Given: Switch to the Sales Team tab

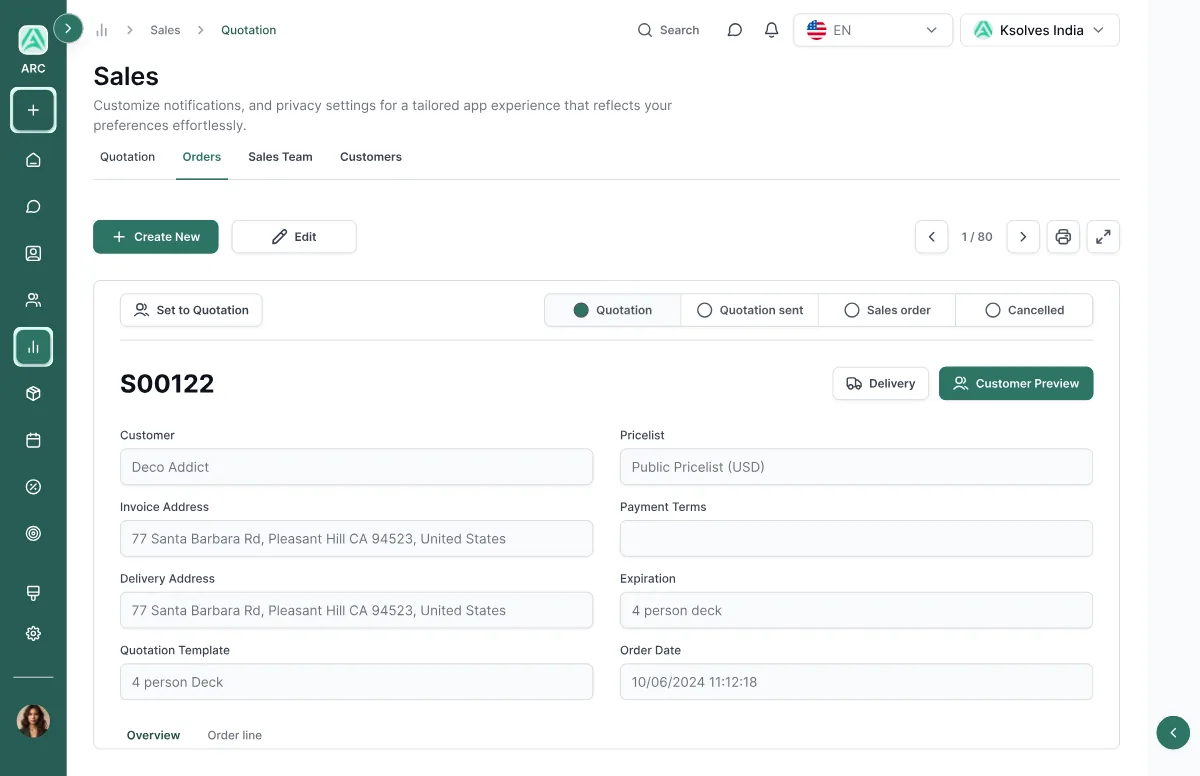Looking at the screenshot, I should point(280,157).
